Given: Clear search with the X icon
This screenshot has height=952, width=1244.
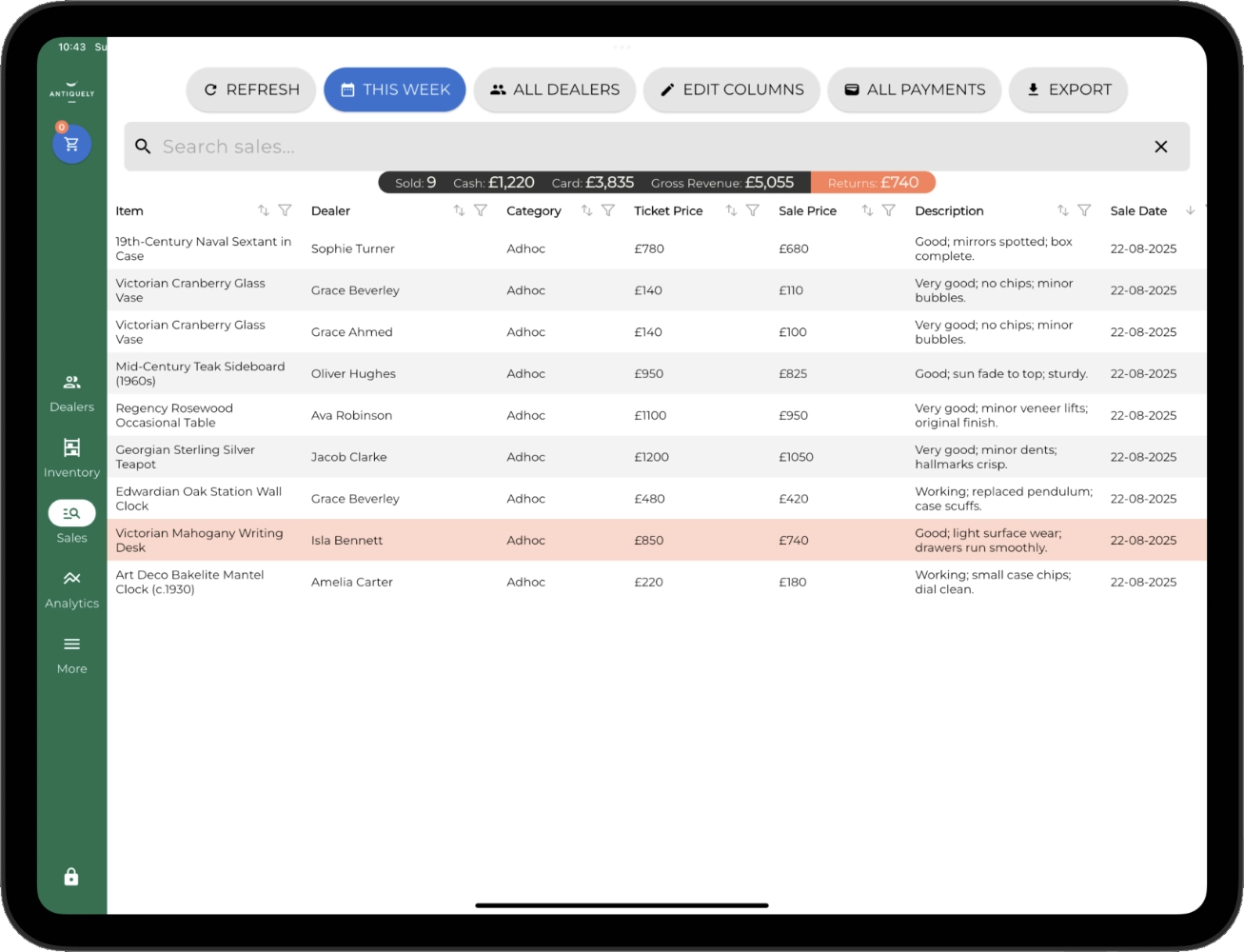Looking at the screenshot, I should point(1161,147).
